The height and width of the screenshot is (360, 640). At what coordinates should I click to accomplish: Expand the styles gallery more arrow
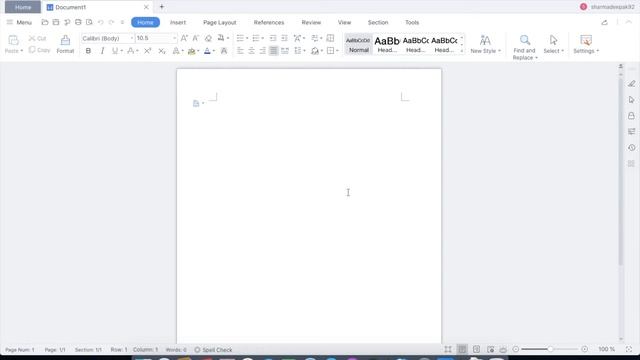(462, 51)
